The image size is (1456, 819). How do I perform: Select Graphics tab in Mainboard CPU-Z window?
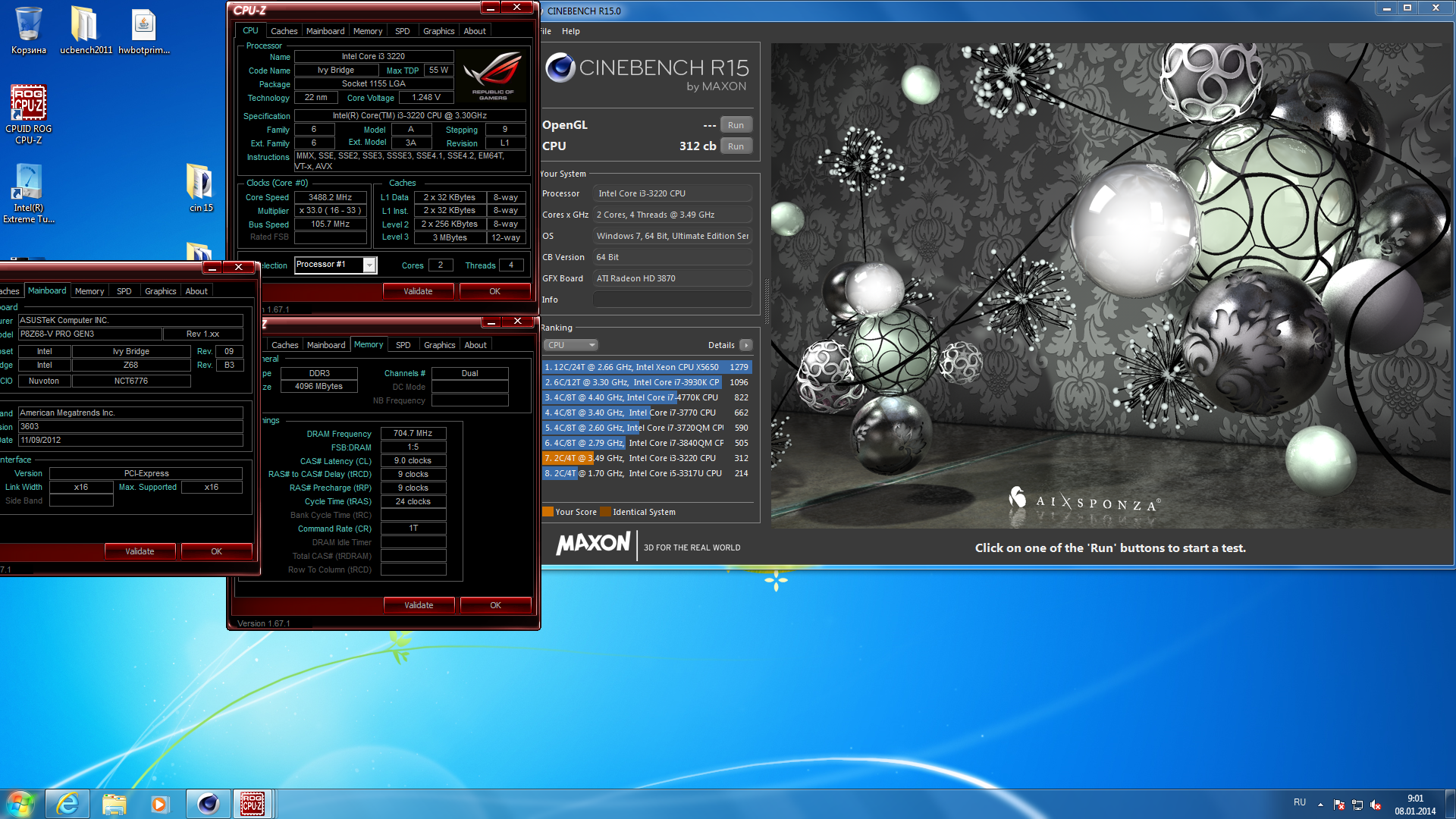click(x=161, y=291)
